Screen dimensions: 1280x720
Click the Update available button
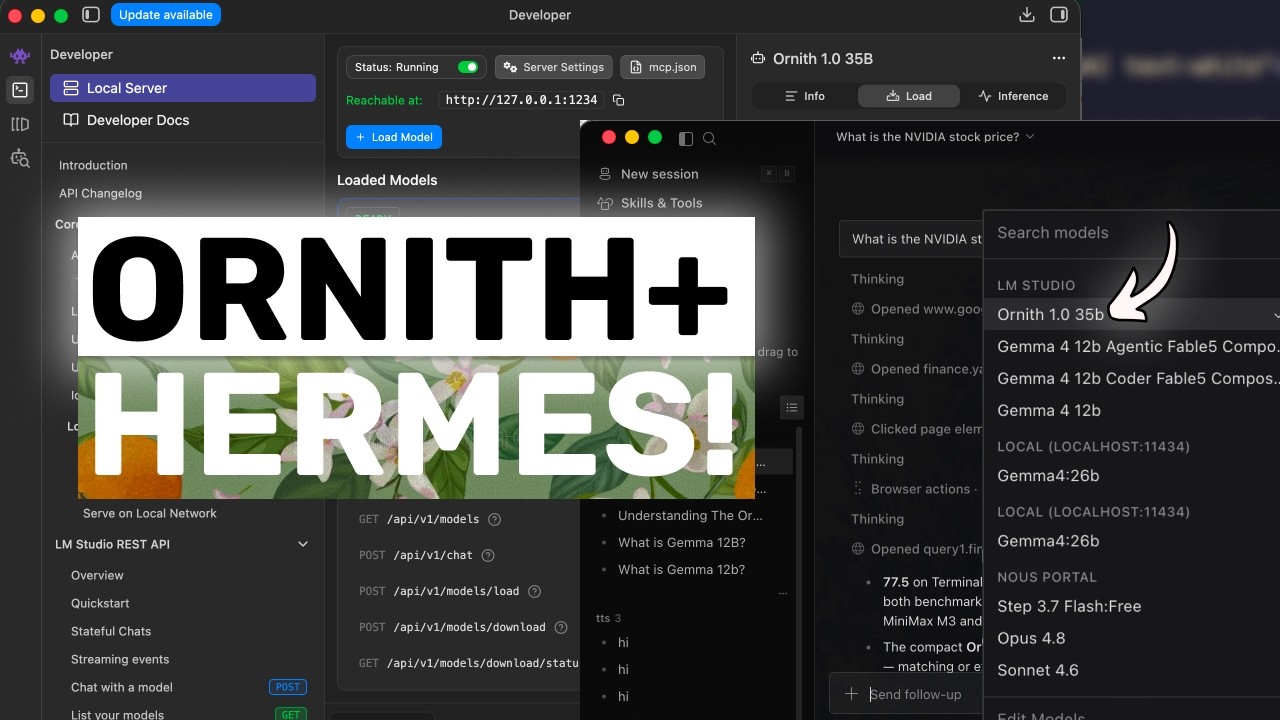pyautogui.click(x=166, y=15)
